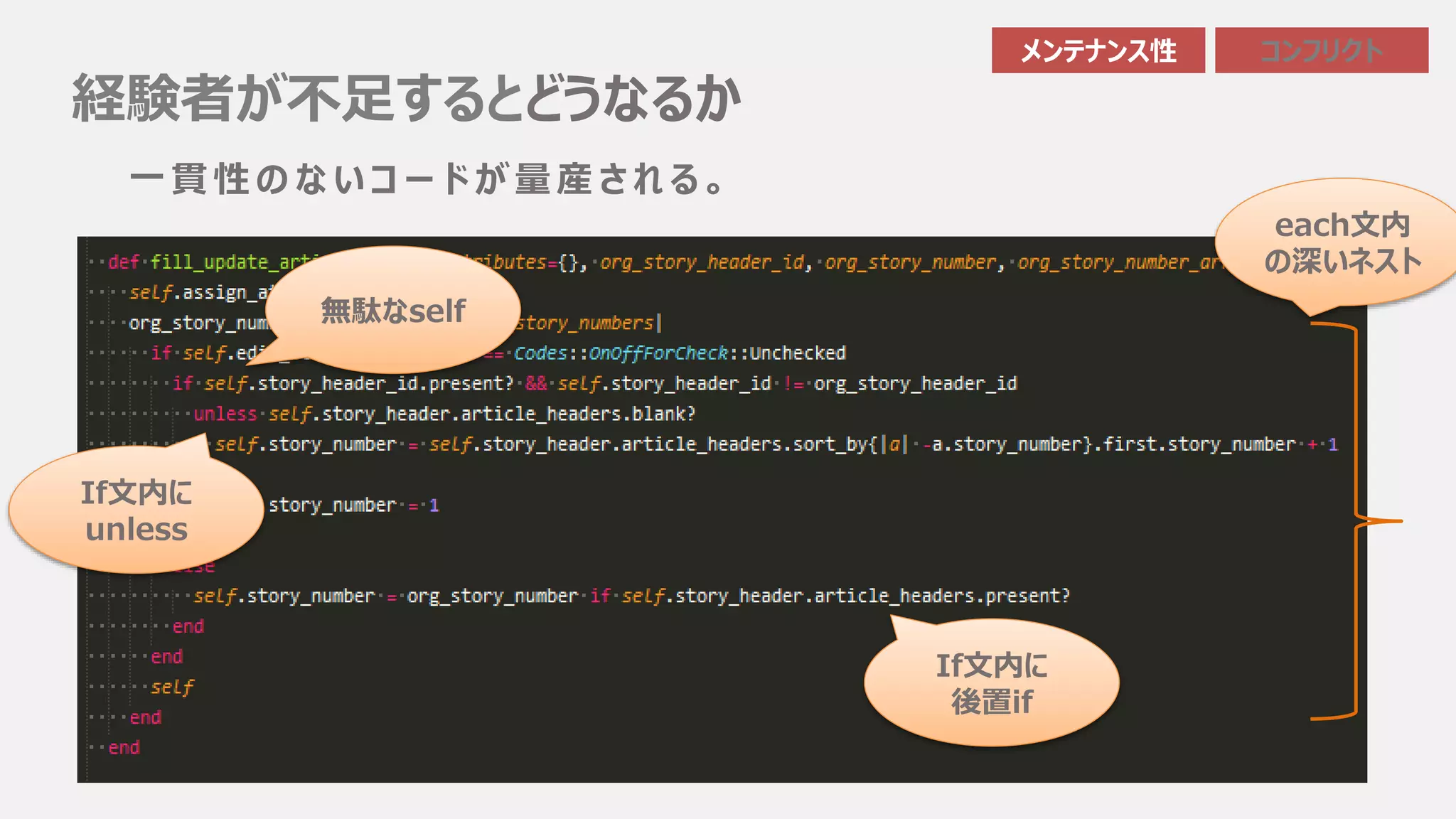1456x819 pixels.
Task: Click the faded コンフリクト tab label
Action: click(1321, 50)
